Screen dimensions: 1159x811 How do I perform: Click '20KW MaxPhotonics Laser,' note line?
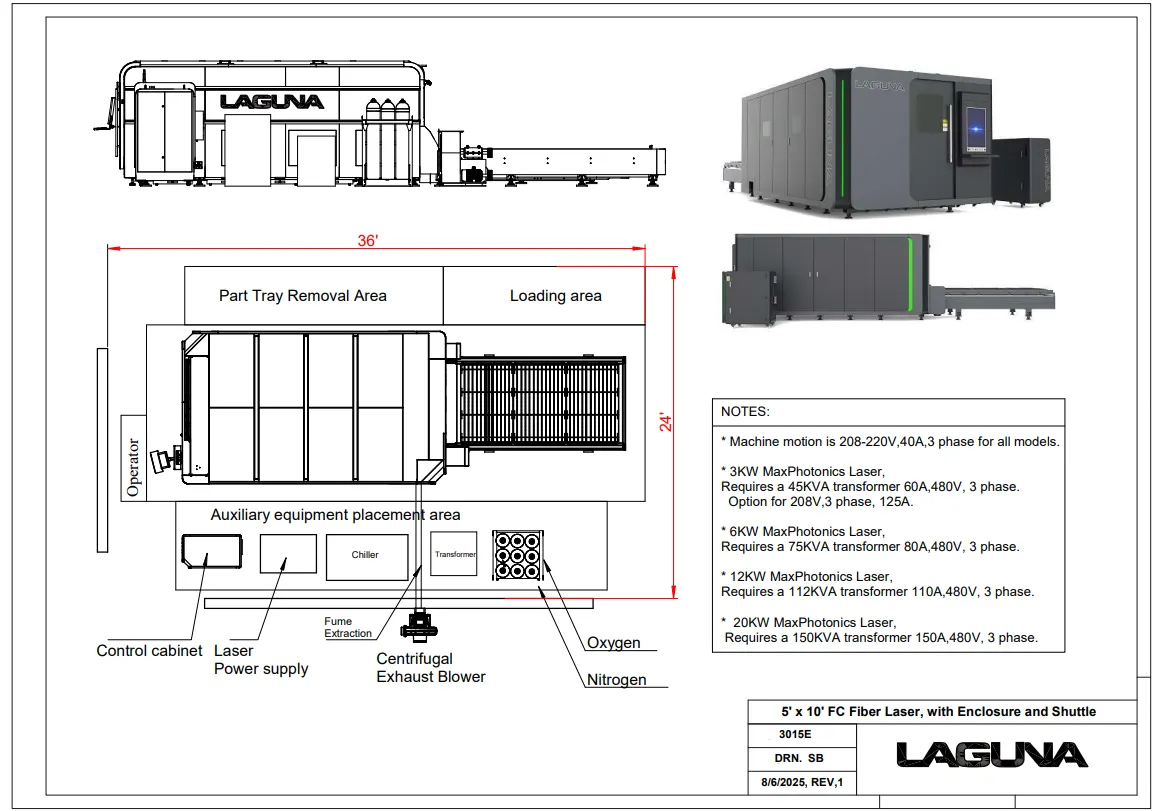tap(809, 622)
